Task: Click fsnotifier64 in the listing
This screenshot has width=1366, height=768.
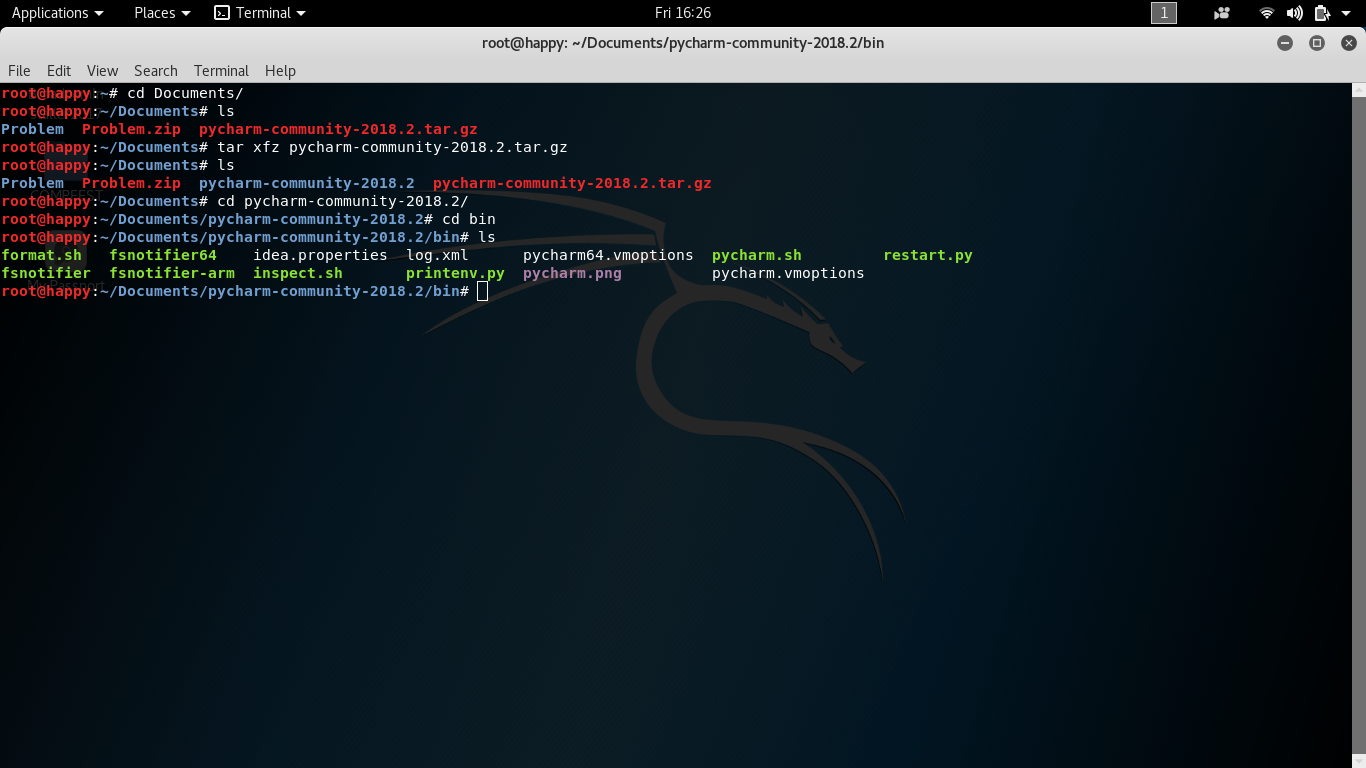Action: point(163,255)
